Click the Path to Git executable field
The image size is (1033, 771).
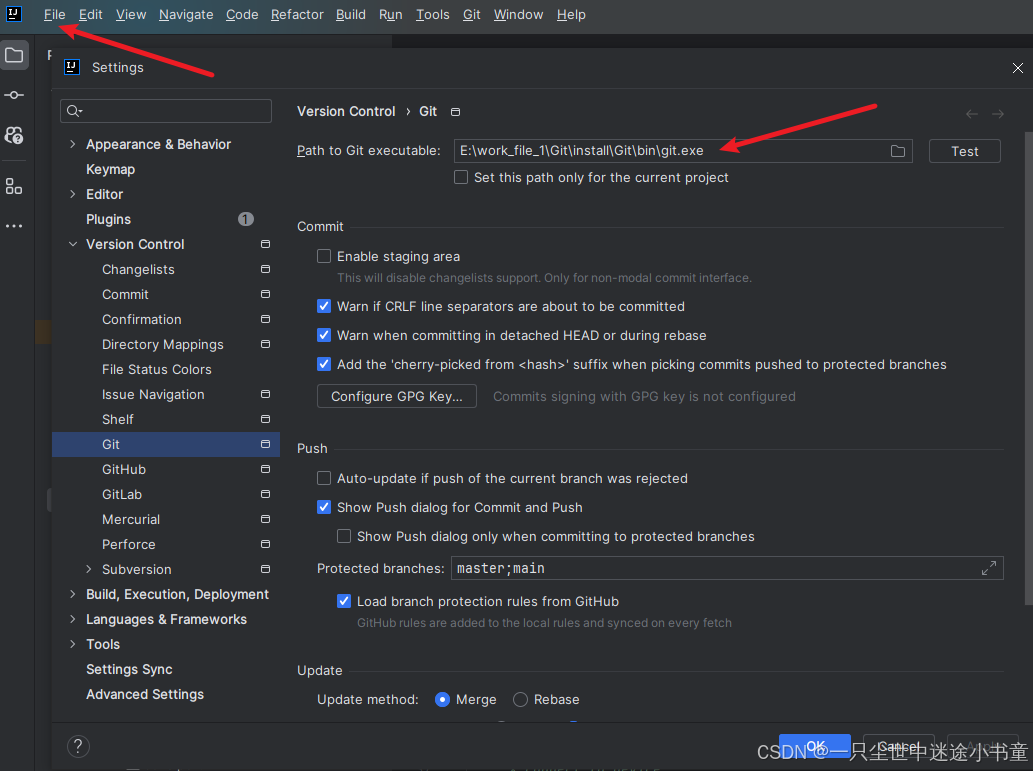point(683,151)
